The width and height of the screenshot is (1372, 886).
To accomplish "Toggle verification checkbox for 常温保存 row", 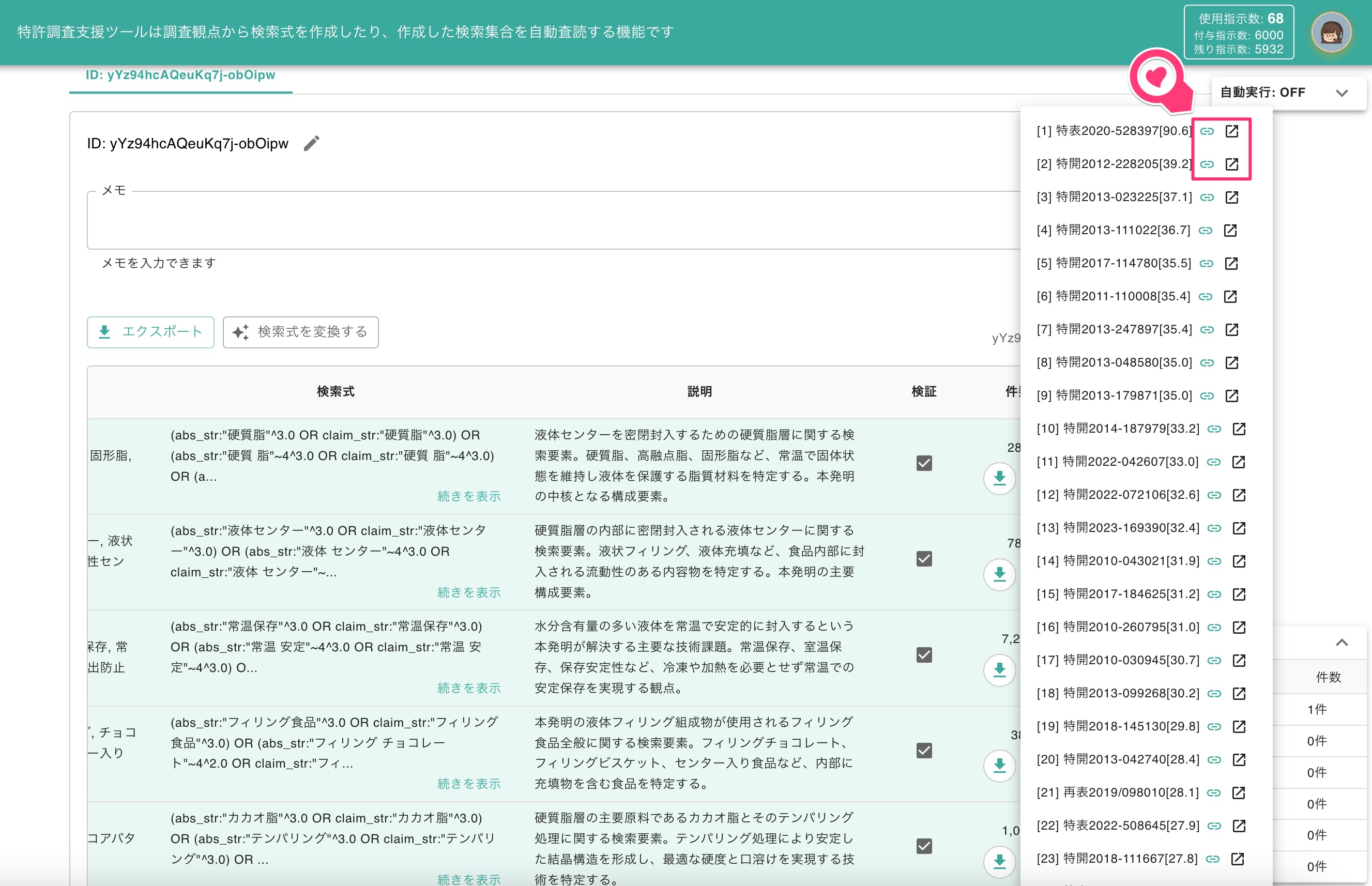I will click(924, 655).
